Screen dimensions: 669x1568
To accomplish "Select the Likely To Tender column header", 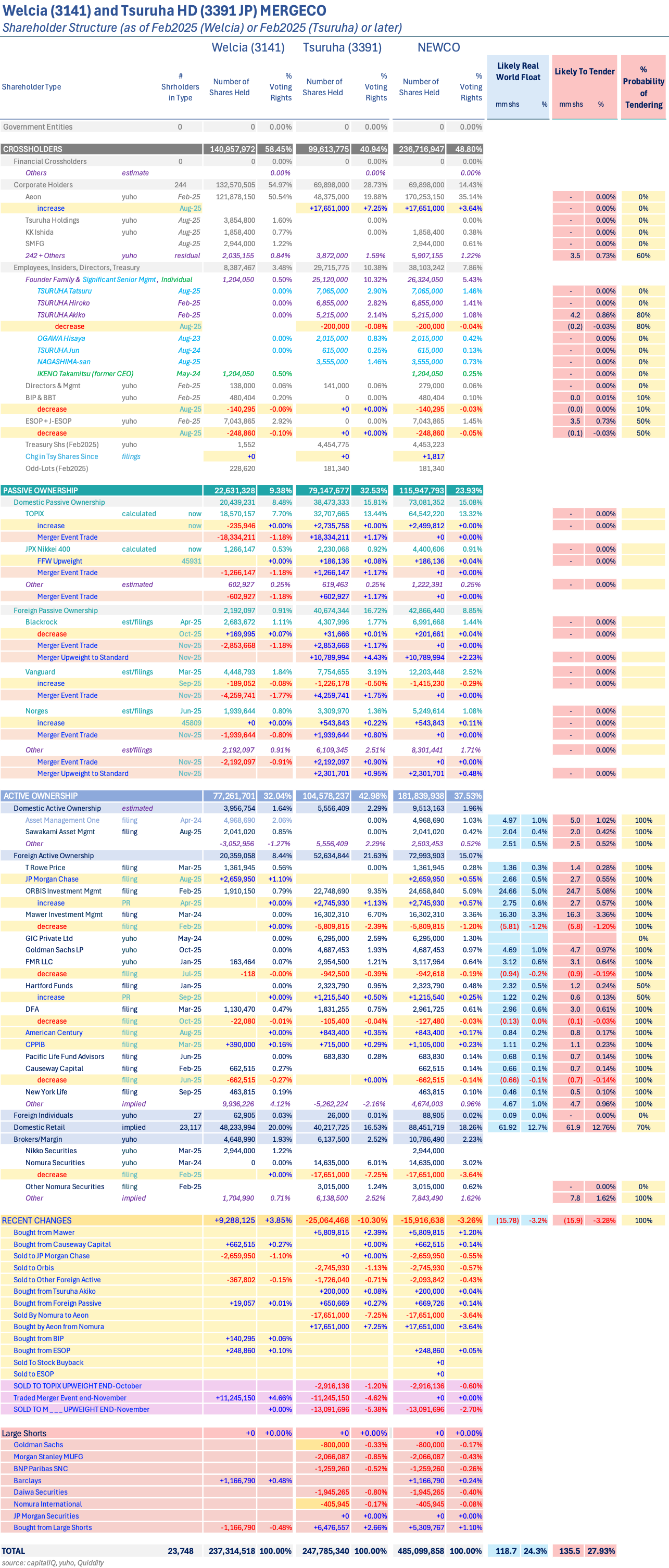I will [x=584, y=72].
